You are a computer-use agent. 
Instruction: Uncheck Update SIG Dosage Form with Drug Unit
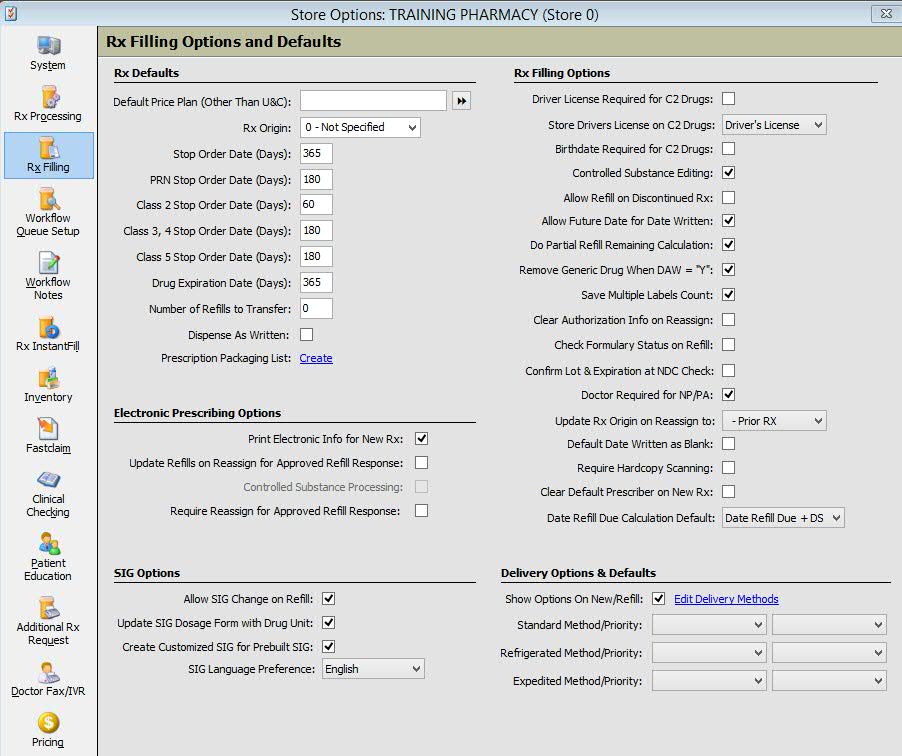(x=328, y=623)
